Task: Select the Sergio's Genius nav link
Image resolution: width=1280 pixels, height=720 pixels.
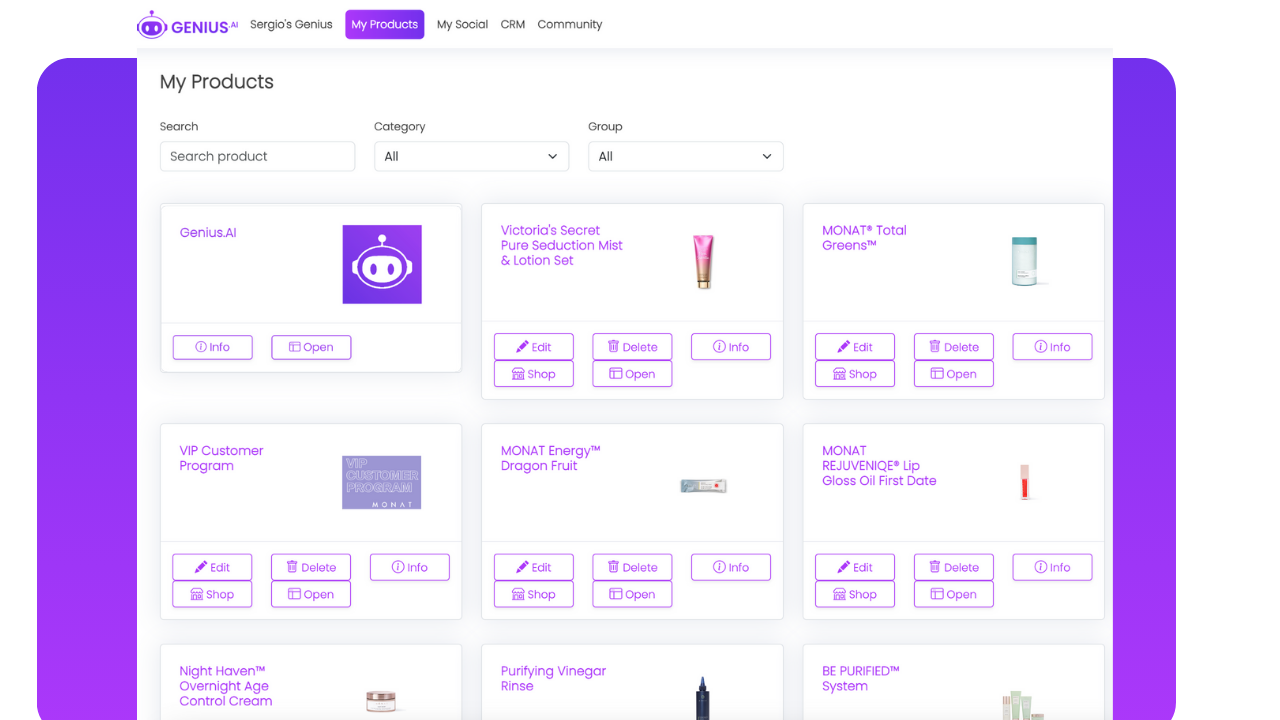Action: pos(291,25)
